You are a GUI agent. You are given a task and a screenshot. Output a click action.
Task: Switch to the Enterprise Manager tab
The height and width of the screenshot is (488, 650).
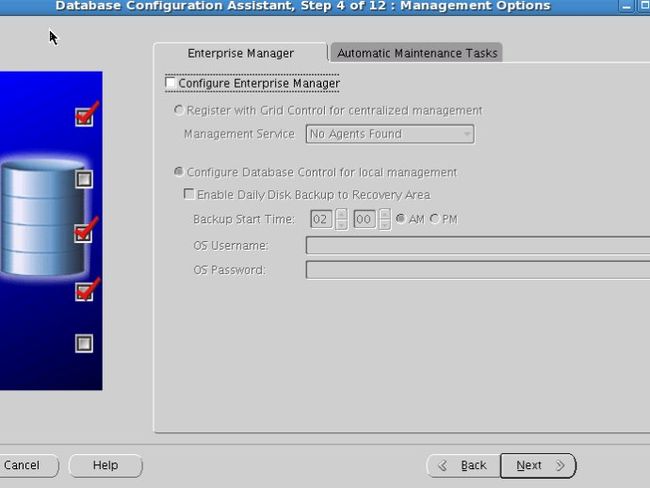[240, 53]
